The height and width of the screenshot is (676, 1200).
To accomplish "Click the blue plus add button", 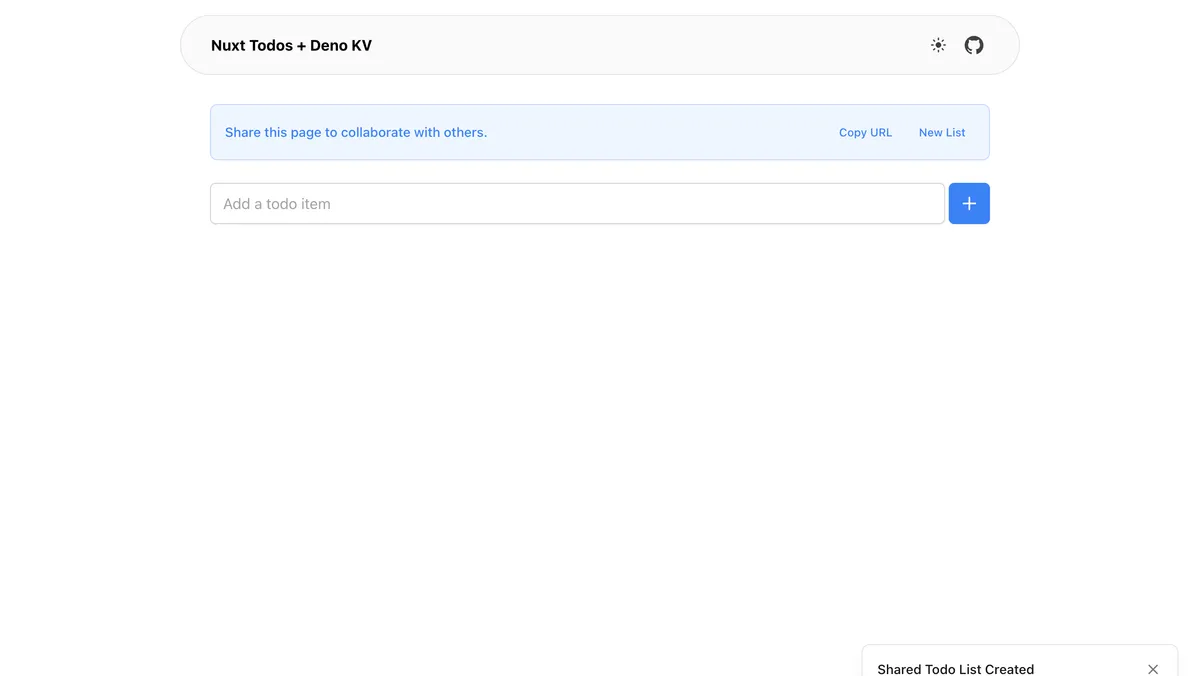I will 969,204.
